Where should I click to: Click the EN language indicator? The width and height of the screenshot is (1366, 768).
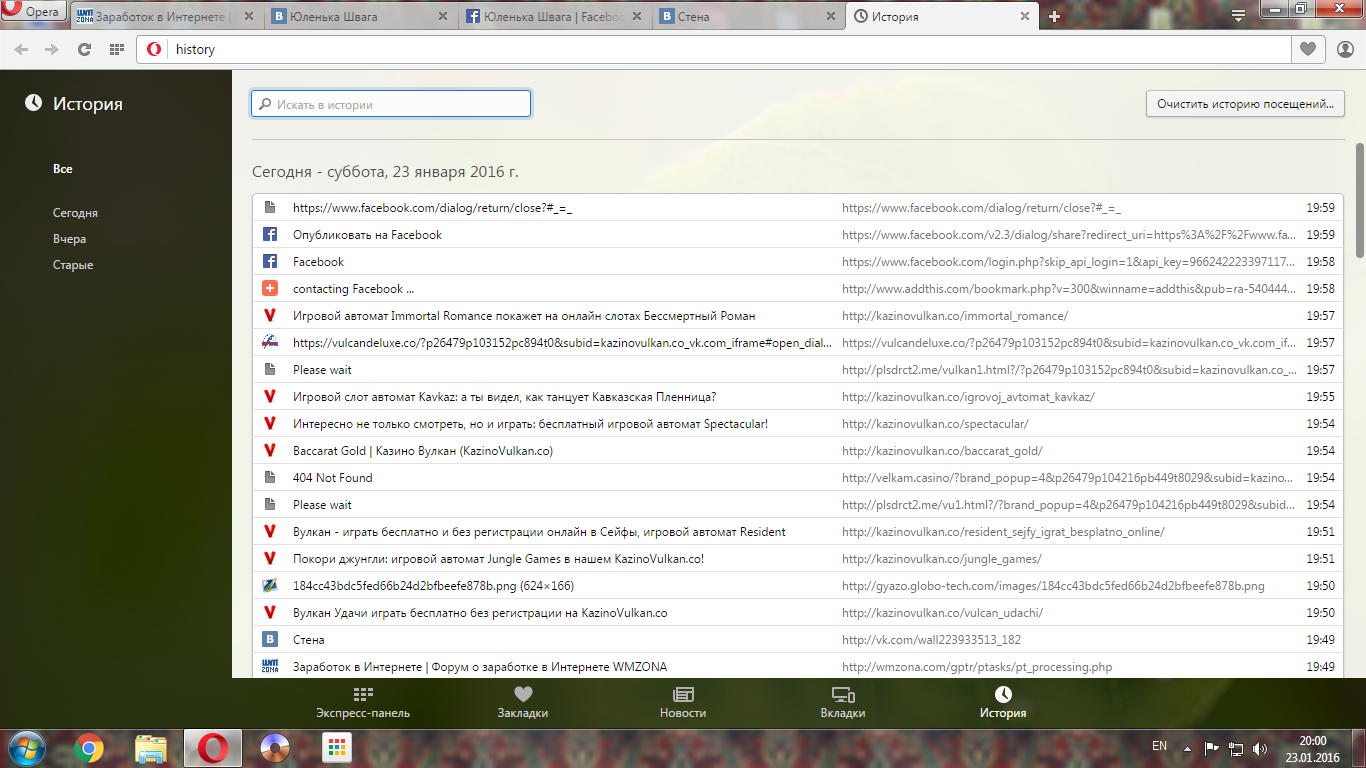(x=1159, y=746)
